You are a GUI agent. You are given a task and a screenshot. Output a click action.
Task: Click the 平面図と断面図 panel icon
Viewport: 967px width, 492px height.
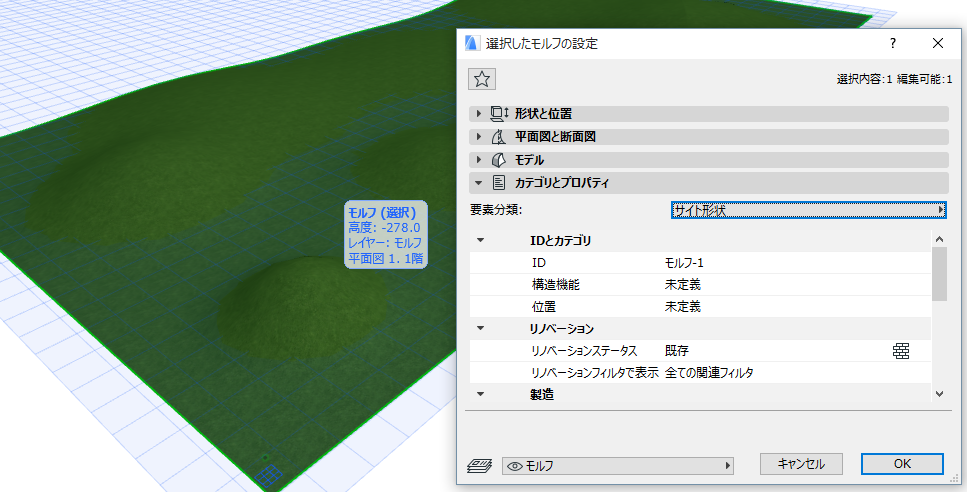pos(499,137)
